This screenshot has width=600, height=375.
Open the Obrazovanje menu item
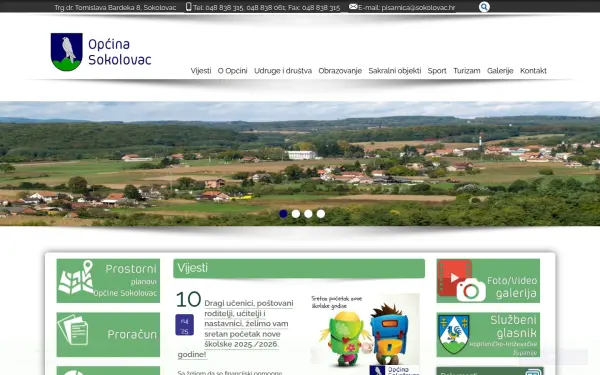click(340, 71)
